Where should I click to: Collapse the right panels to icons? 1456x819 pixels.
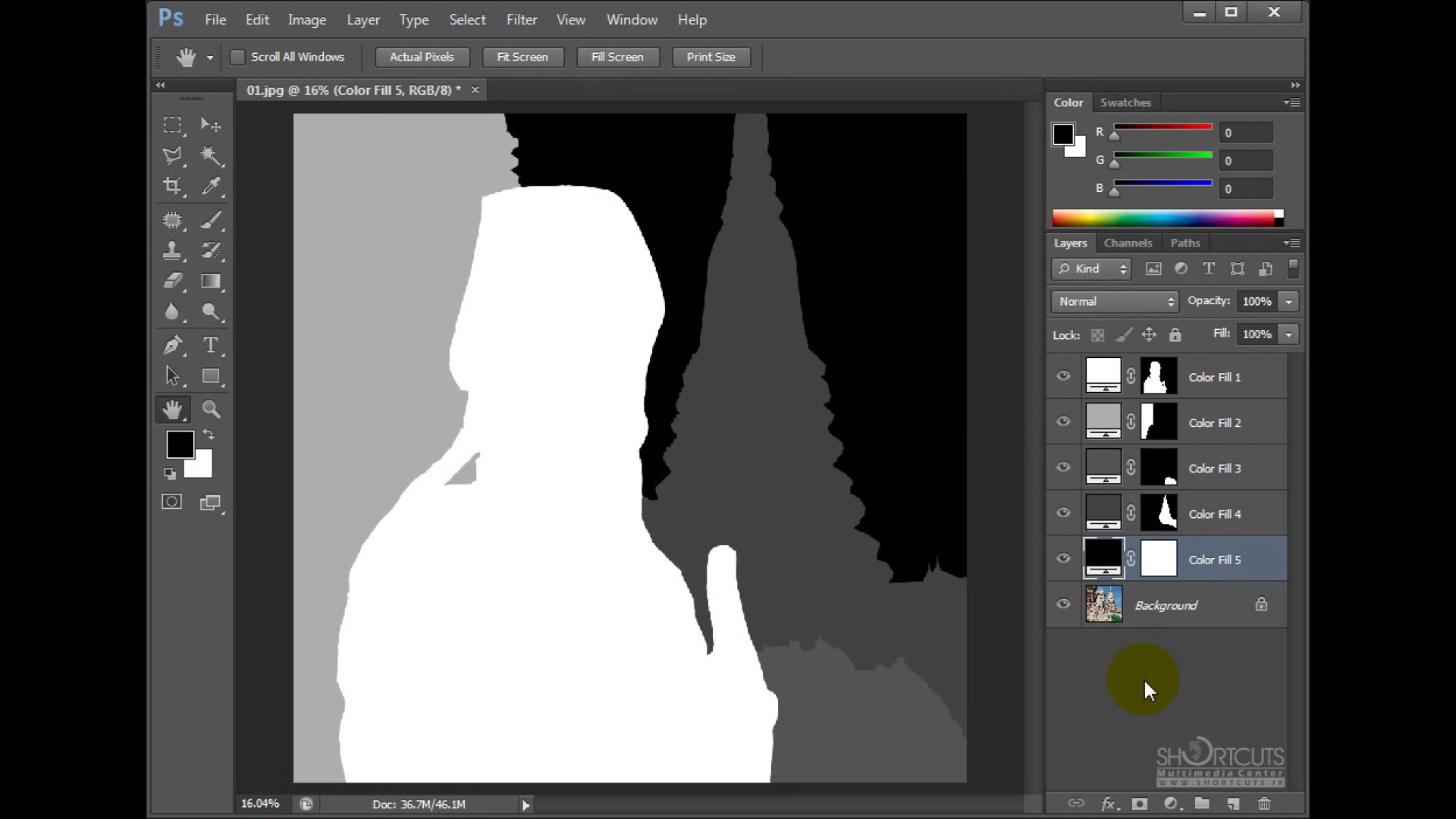[1295, 85]
